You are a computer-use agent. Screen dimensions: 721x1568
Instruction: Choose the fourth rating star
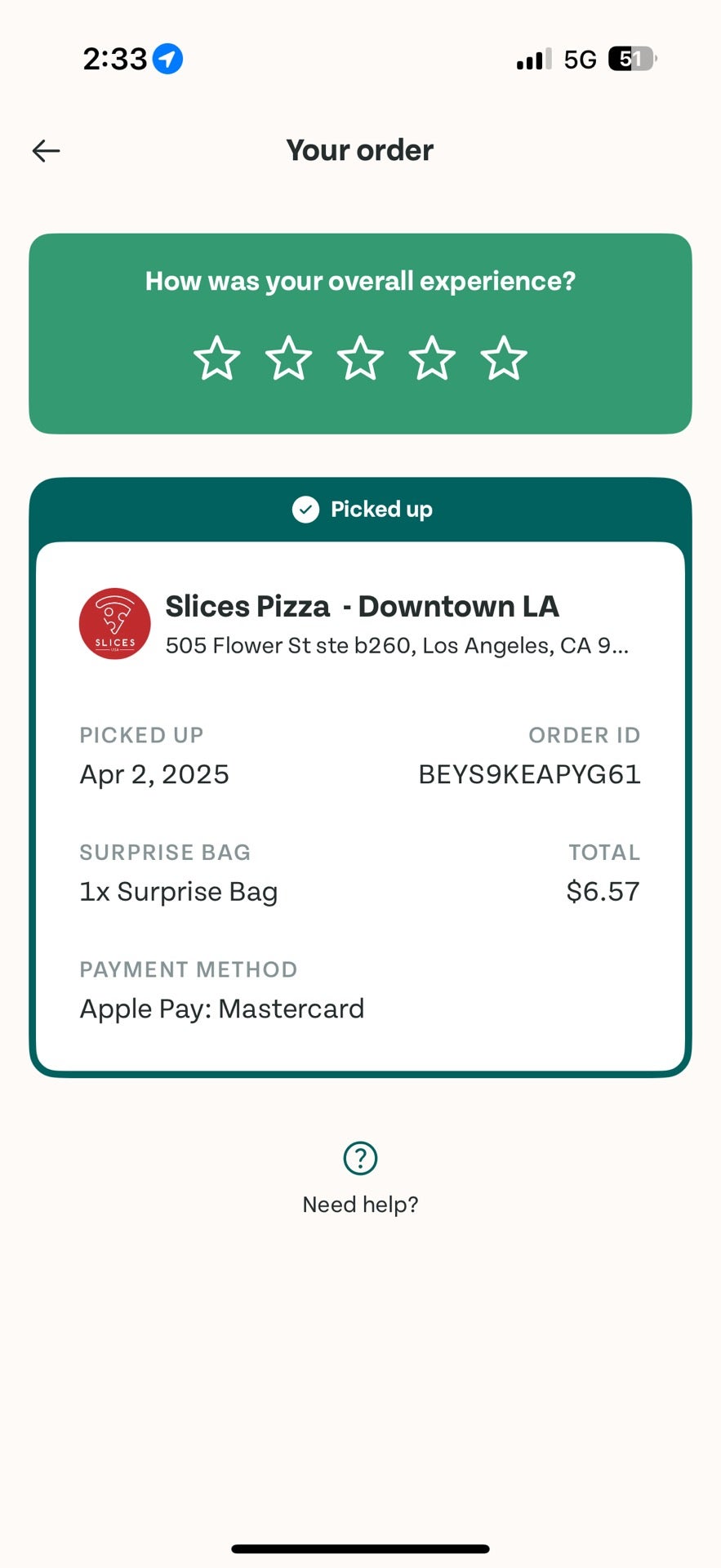[x=432, y=359]
